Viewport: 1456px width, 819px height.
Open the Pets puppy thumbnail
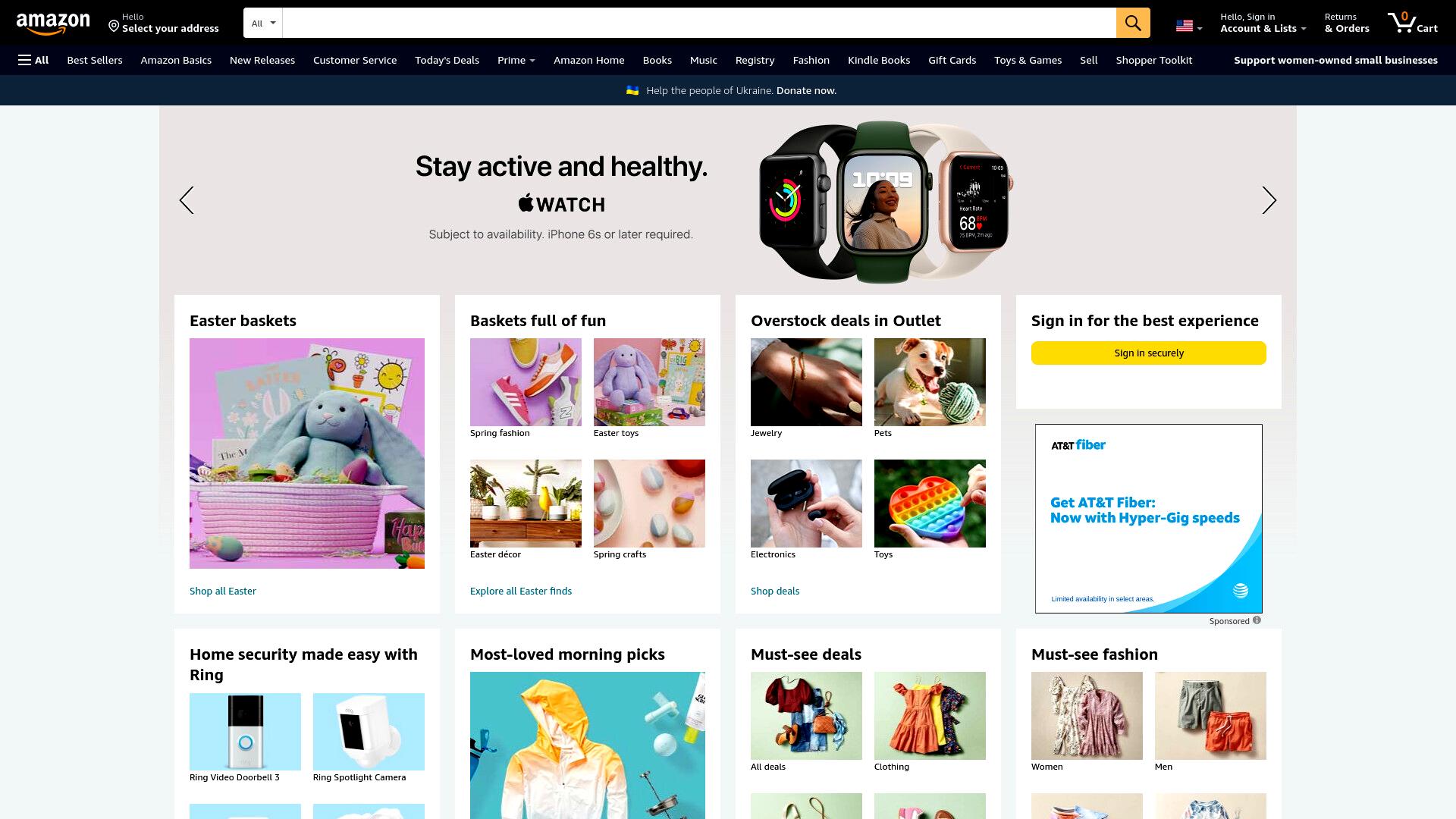(930, 382)
